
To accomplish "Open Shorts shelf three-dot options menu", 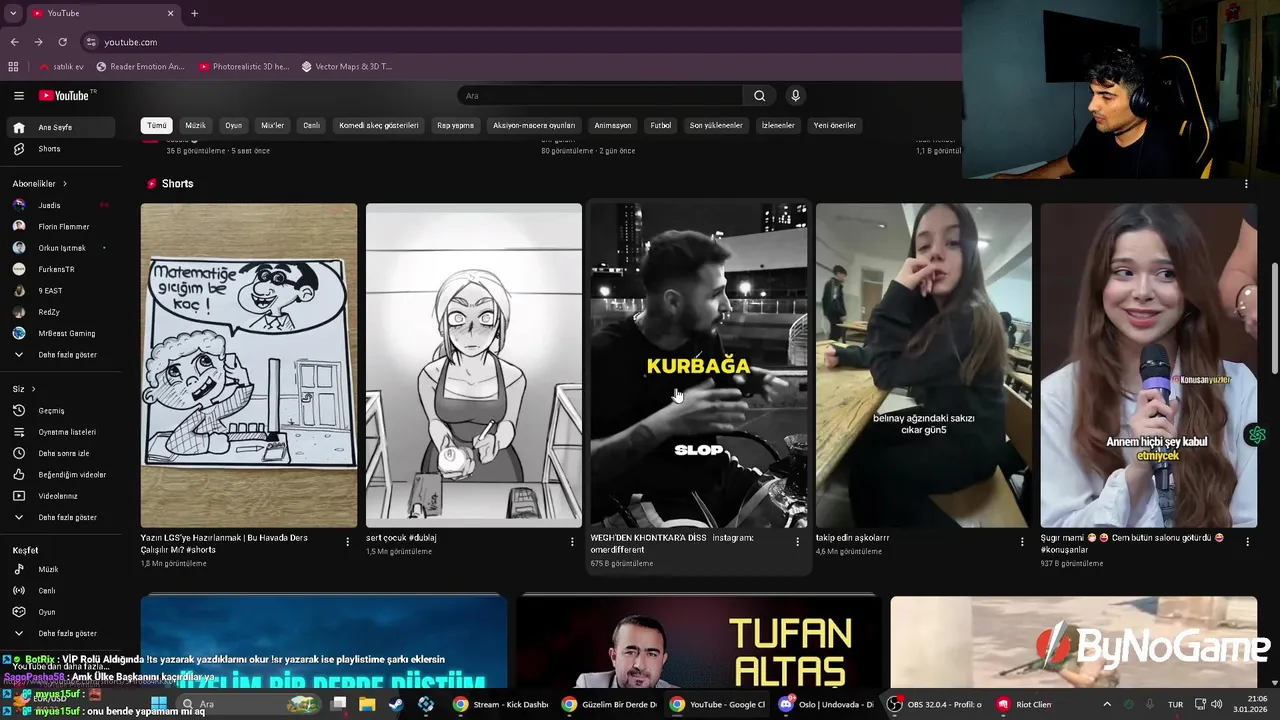I will click(x=1246, y=184).
